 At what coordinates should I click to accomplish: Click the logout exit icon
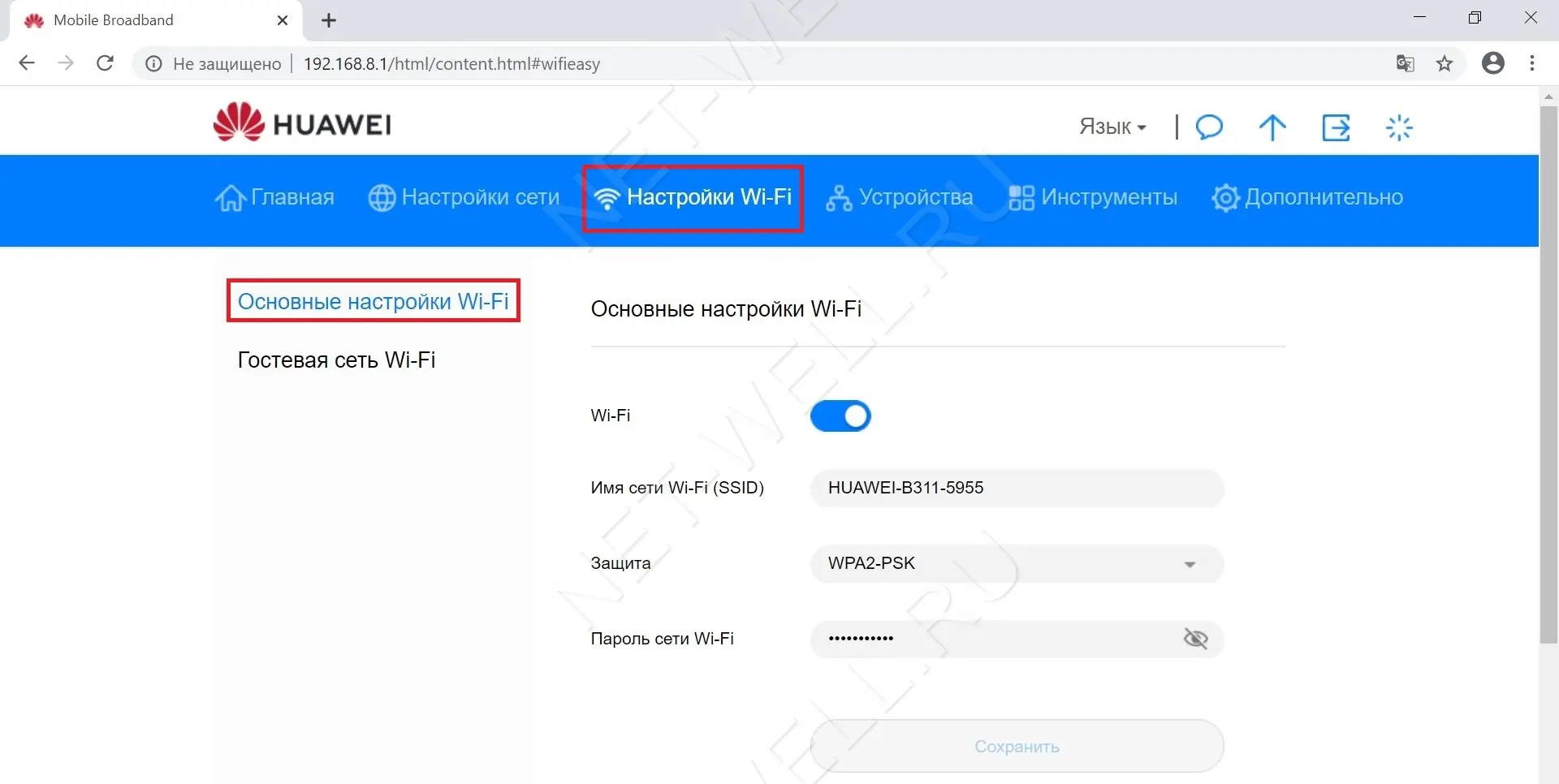pyautogui.click(x=1336, y=127)
